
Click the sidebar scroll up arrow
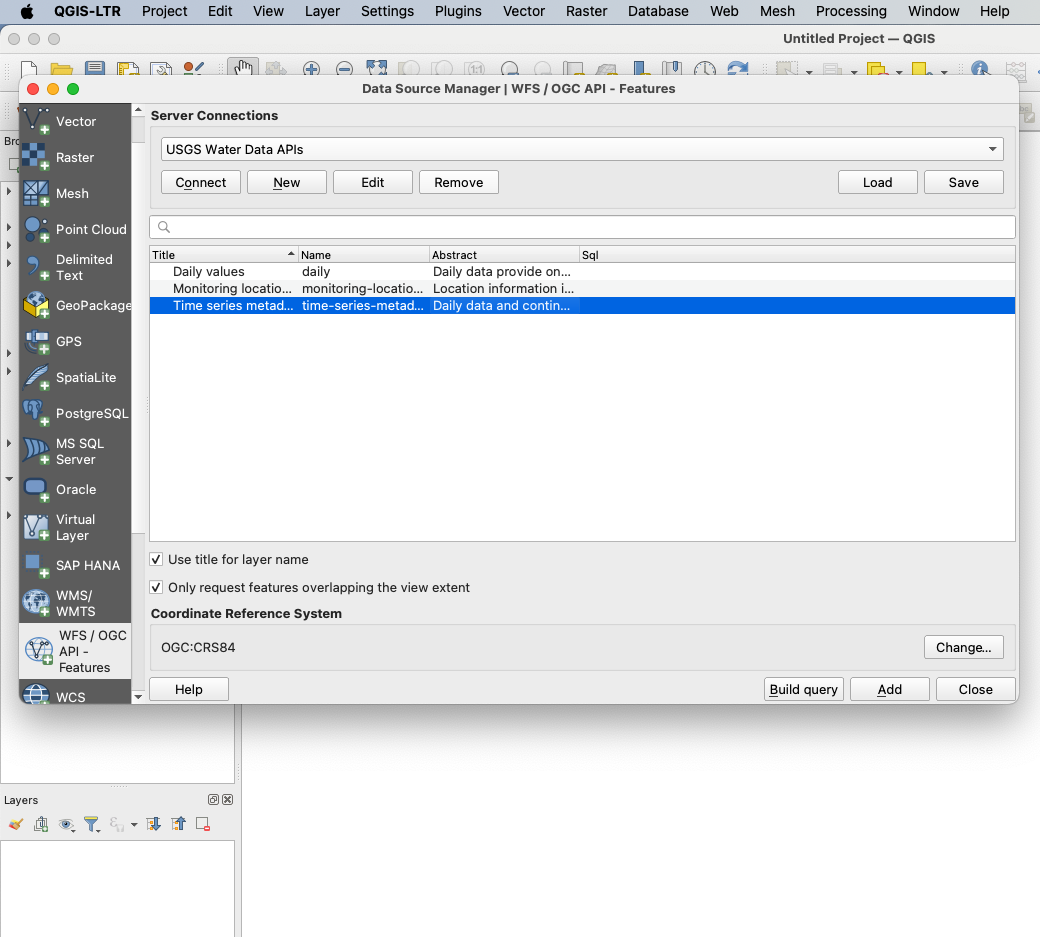coord(138,110)
